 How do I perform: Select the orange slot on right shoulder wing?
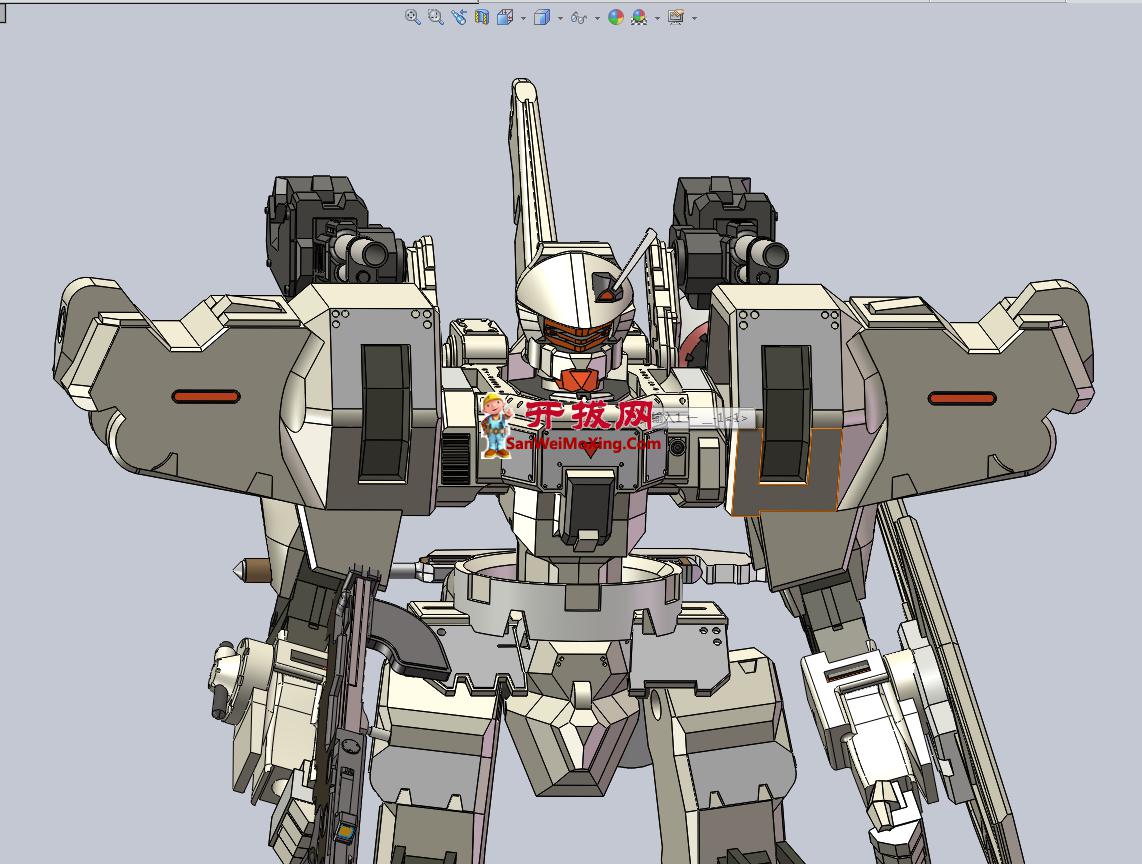(962, 398)
